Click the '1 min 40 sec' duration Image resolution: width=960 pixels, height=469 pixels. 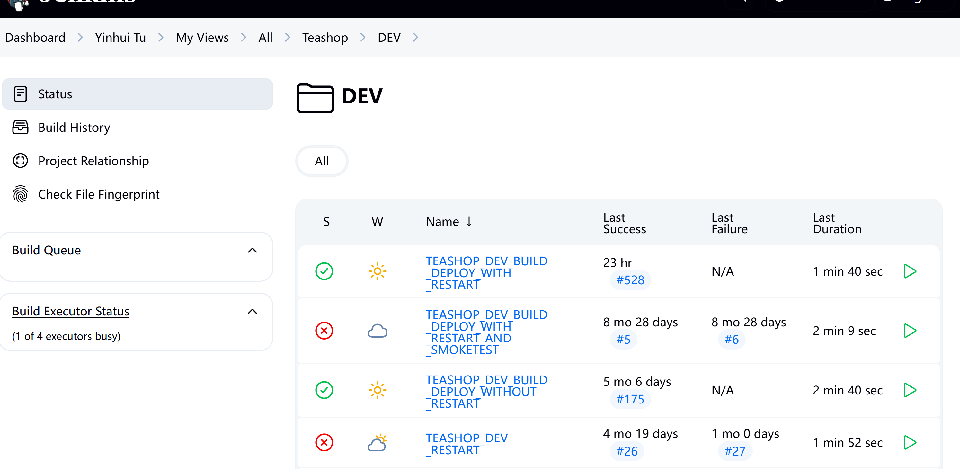click(x=847, y=271)
